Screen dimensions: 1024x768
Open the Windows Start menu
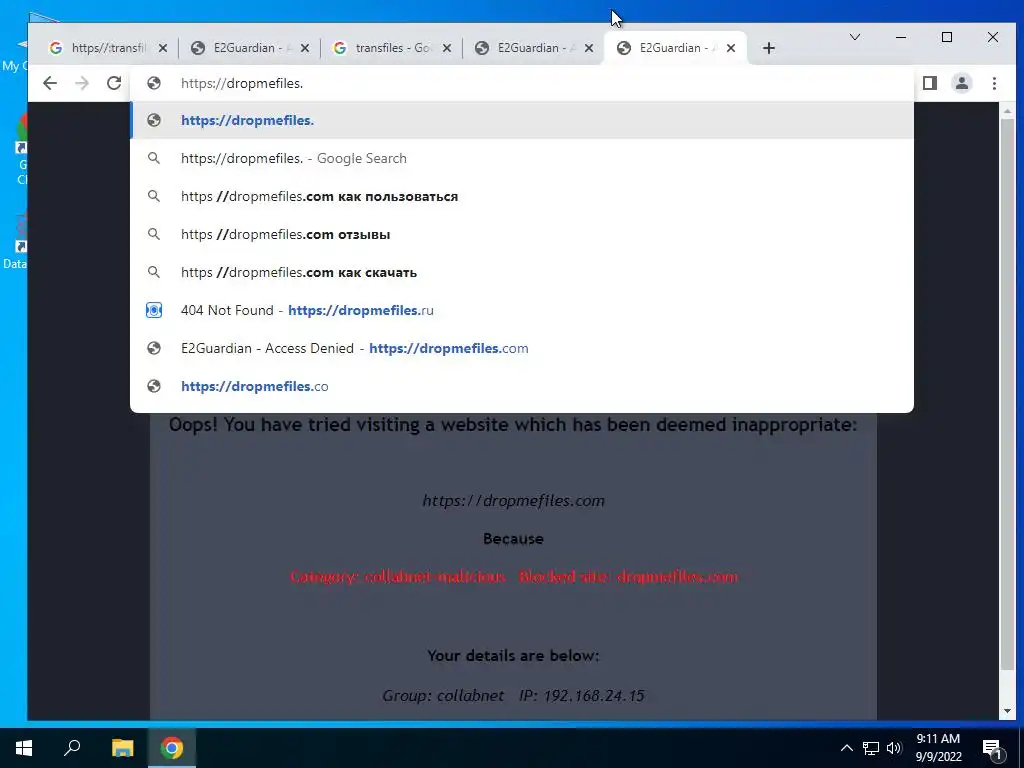point(24,748)
